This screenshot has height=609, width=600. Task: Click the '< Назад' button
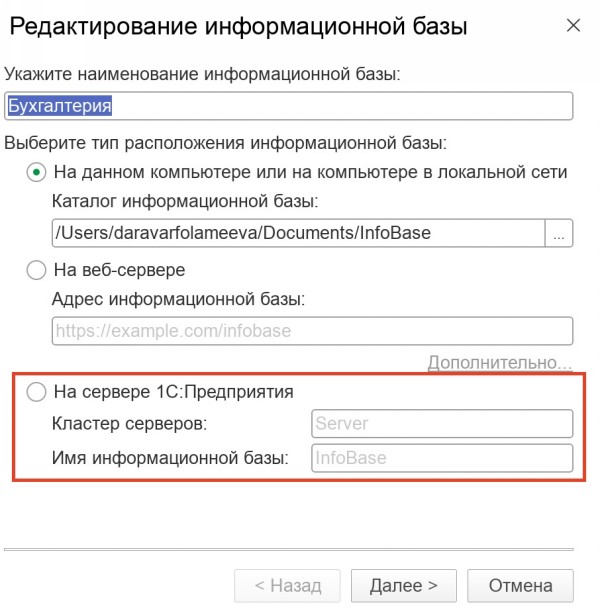[287, 585]
